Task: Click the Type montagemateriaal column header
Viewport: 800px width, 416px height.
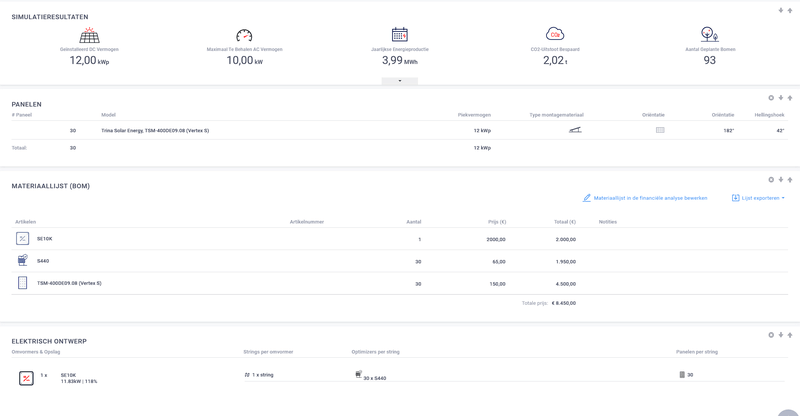Action: pos(556,115)
